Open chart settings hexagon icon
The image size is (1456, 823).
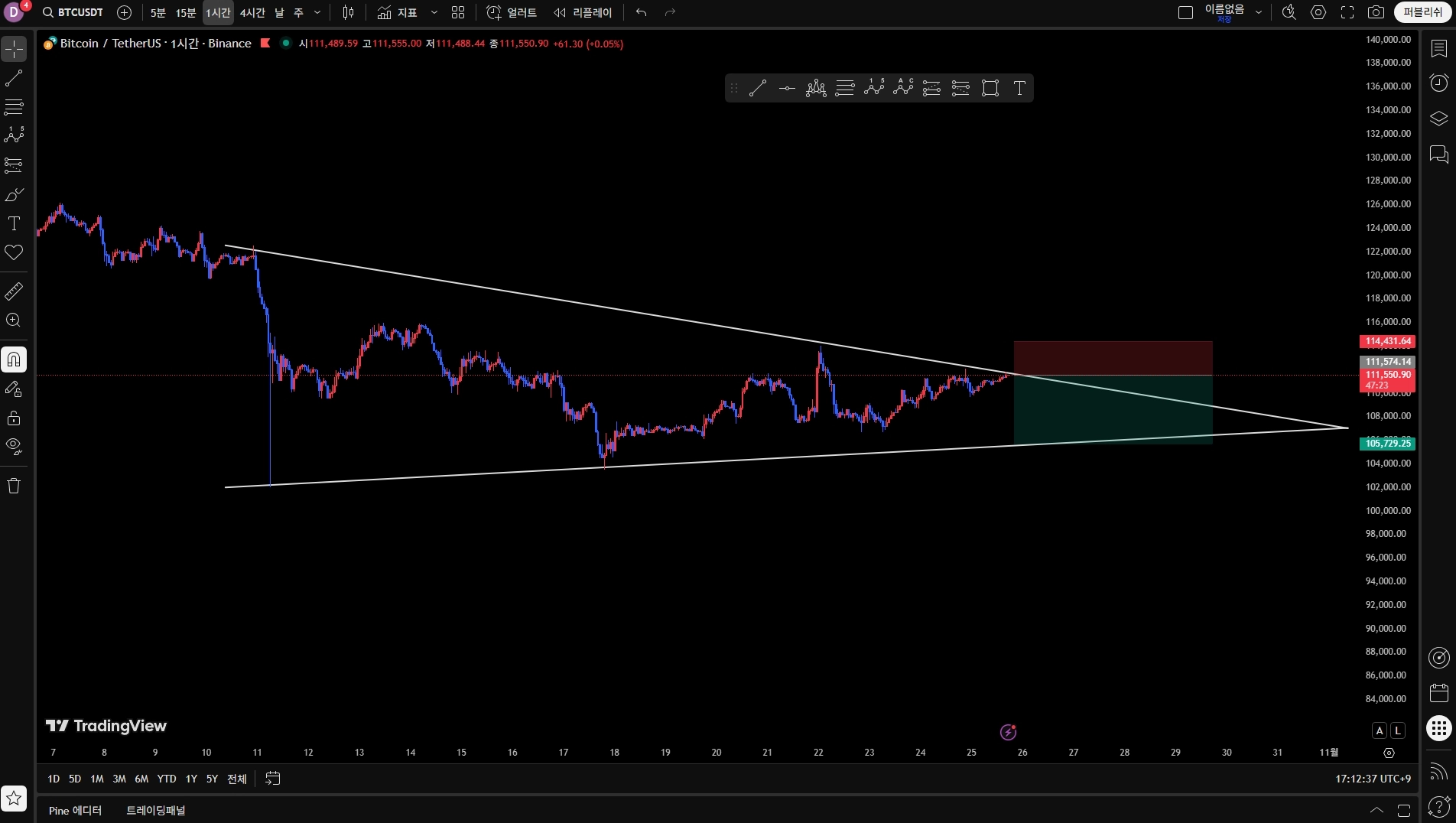tap(1318, 12)
